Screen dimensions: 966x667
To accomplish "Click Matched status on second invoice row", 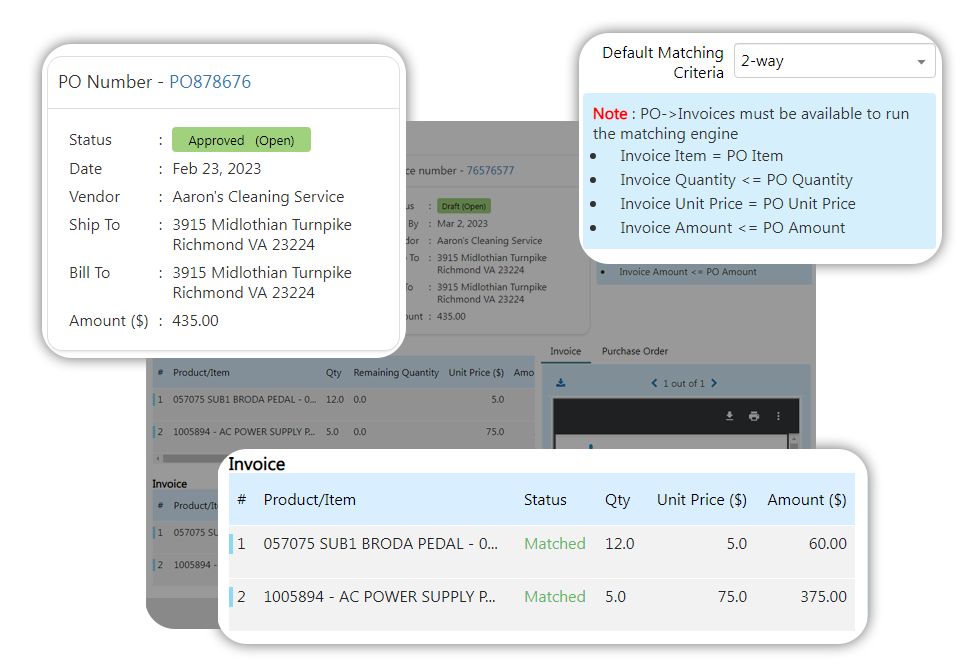I will pyautogui.click(x=554, y=597).
